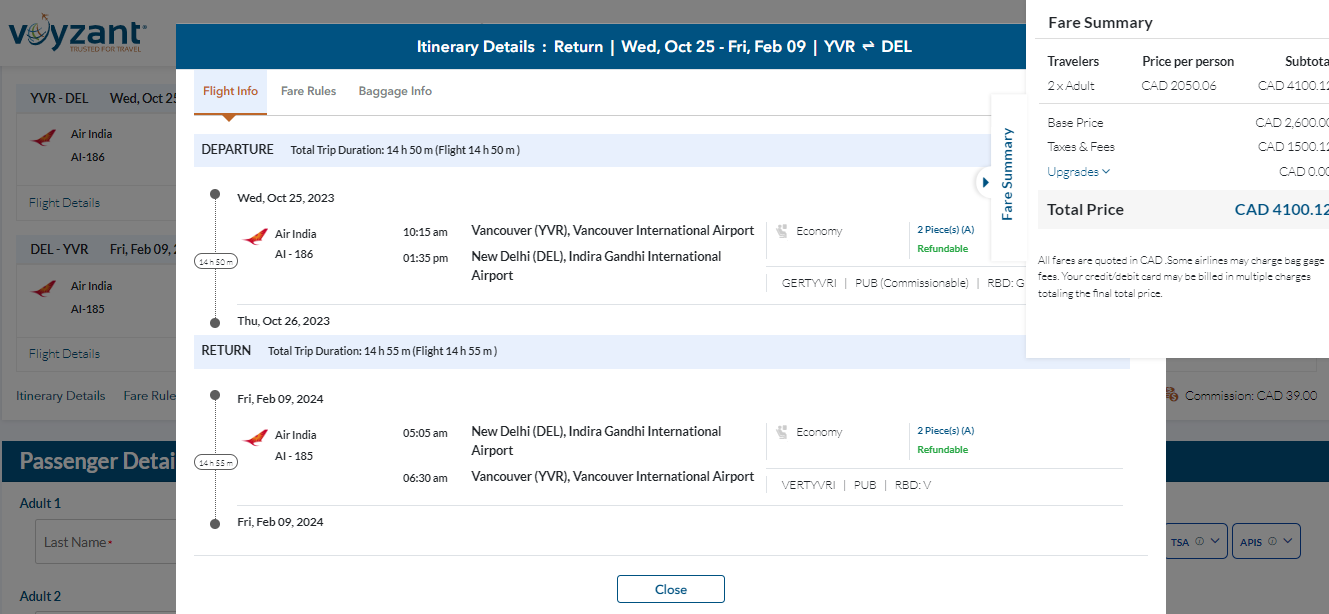
Task: Open departure 2 Piece(s) baggage link
Action: click(945, 230)
